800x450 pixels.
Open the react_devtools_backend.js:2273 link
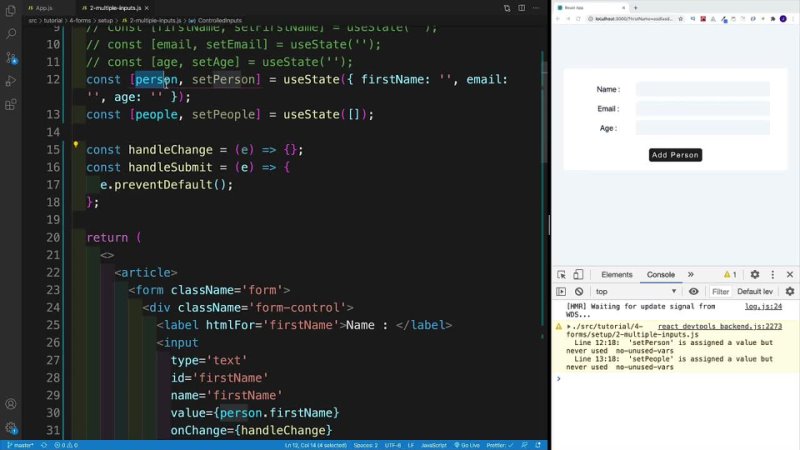[x=720, y=327]
